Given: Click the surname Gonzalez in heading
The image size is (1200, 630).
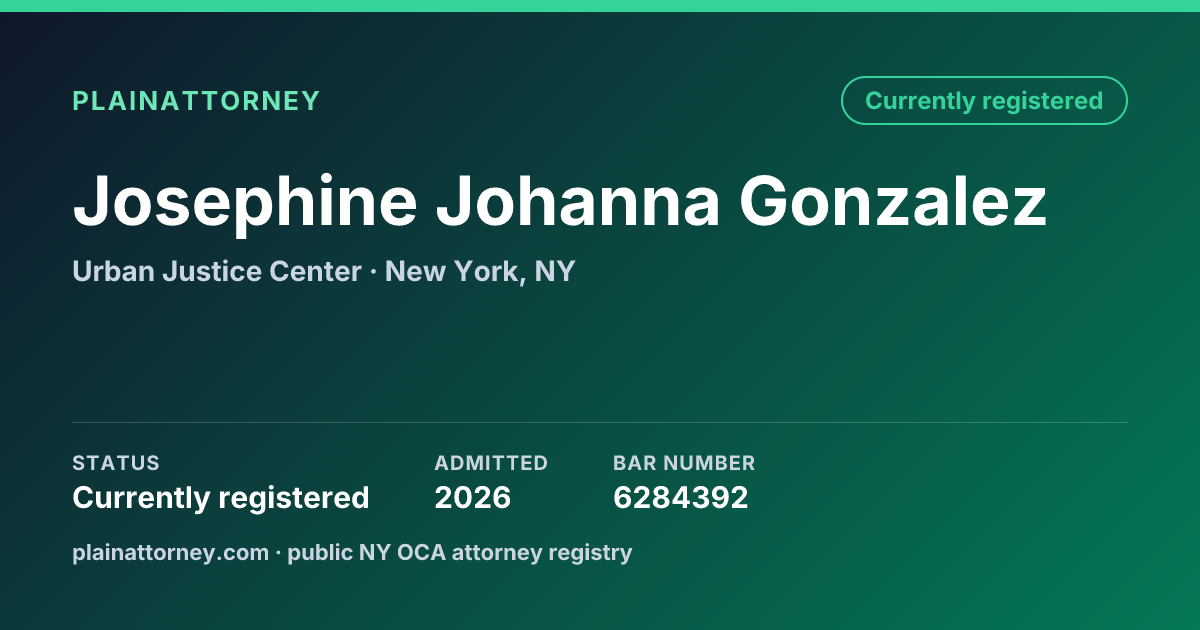Looking at the screenshot, I should (x=893, y=201).
